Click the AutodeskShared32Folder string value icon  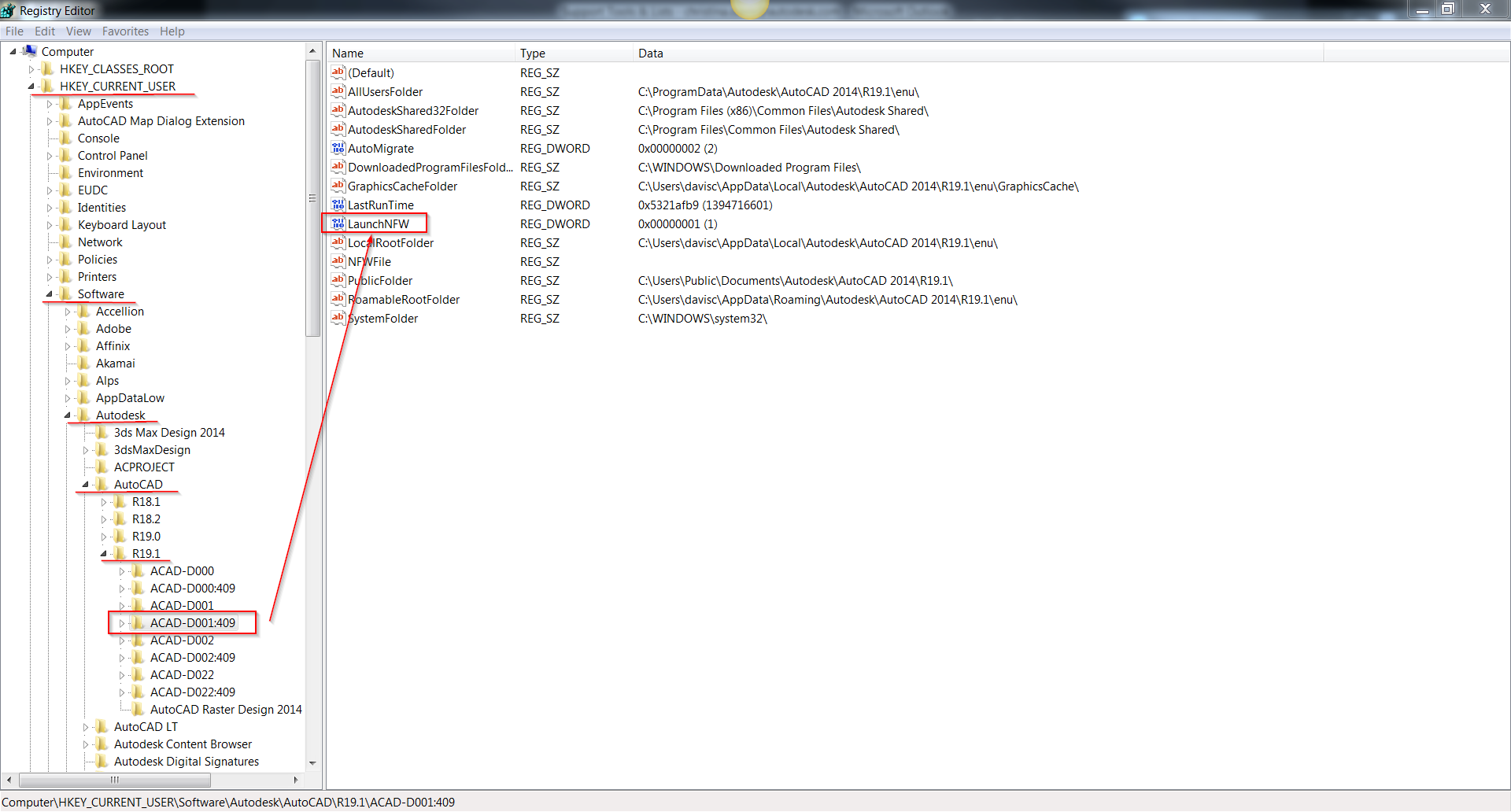tap(338, 110)
